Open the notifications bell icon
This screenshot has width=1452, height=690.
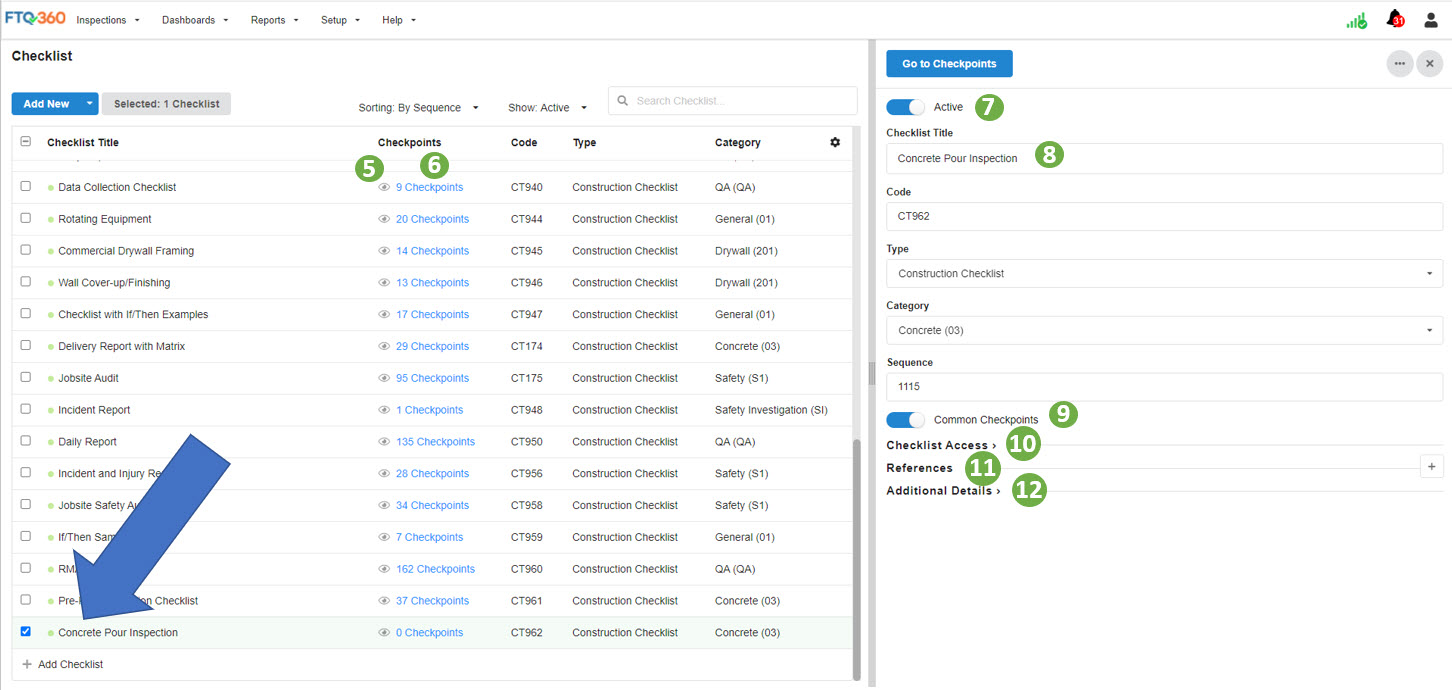[x=1394, y=19]
